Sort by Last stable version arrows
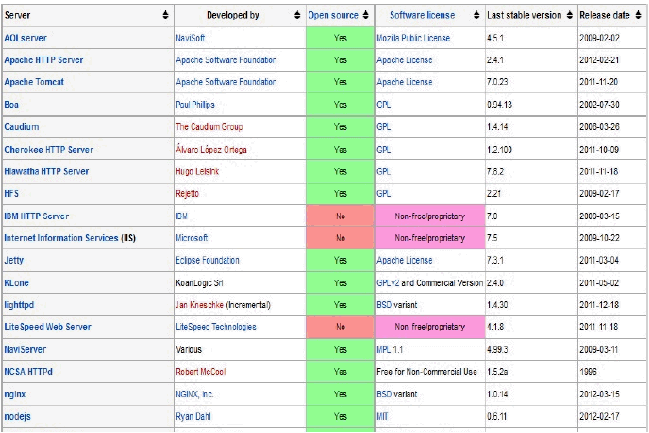The image size is (649, 433). pos(570,15)
